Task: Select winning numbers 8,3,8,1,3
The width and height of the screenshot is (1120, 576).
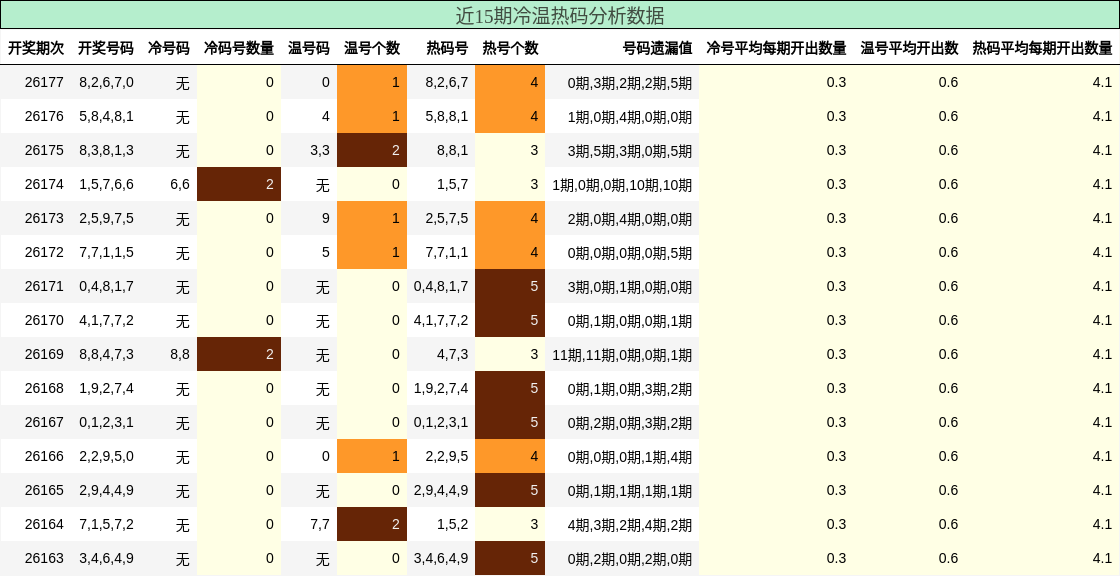Action: (x=106, y=150)
